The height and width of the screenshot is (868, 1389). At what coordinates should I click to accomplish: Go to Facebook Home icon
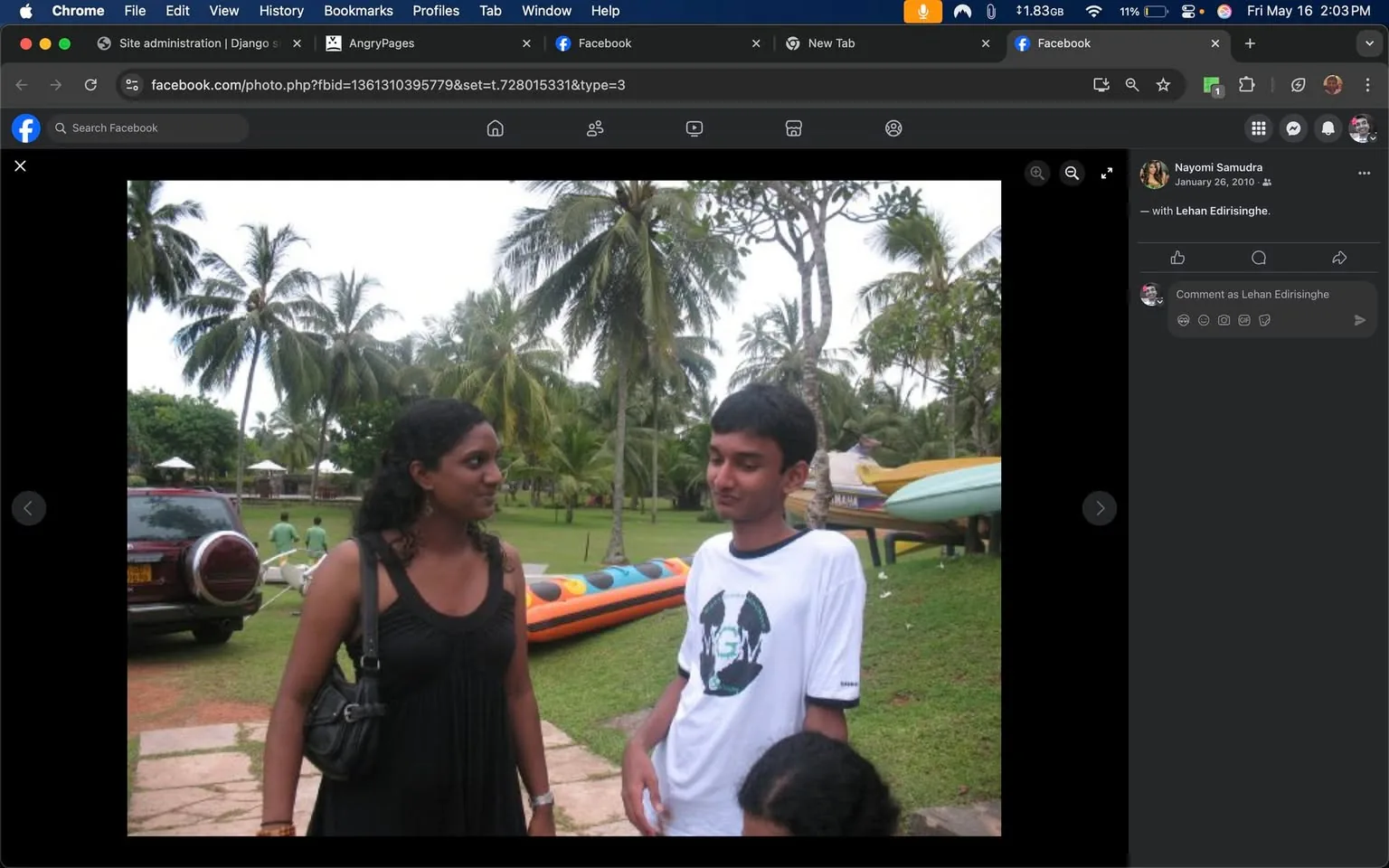click(x=495, y=128)
